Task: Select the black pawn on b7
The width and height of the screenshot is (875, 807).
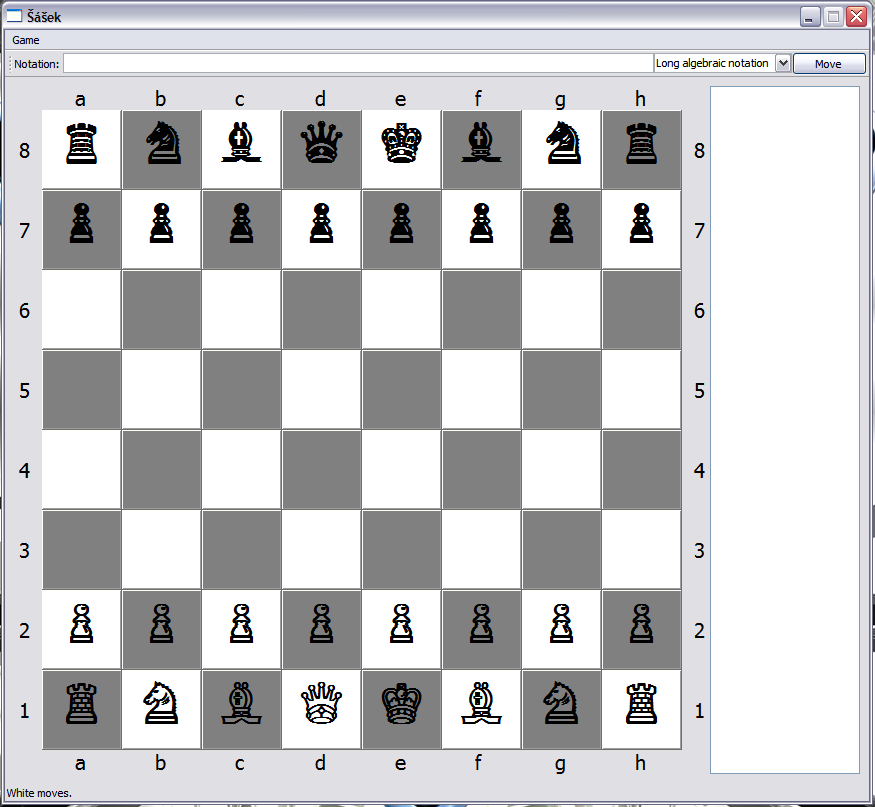Action: (161, 223)
